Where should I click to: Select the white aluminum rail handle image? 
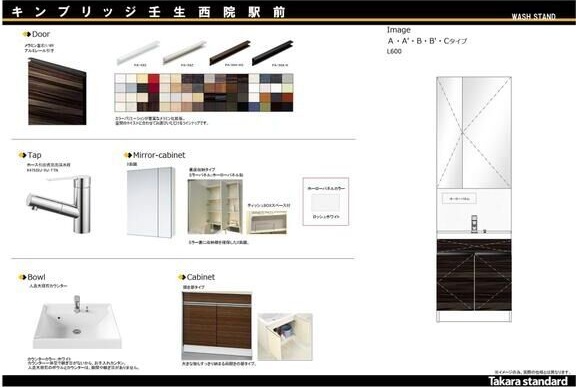click(x=138, y=53)
